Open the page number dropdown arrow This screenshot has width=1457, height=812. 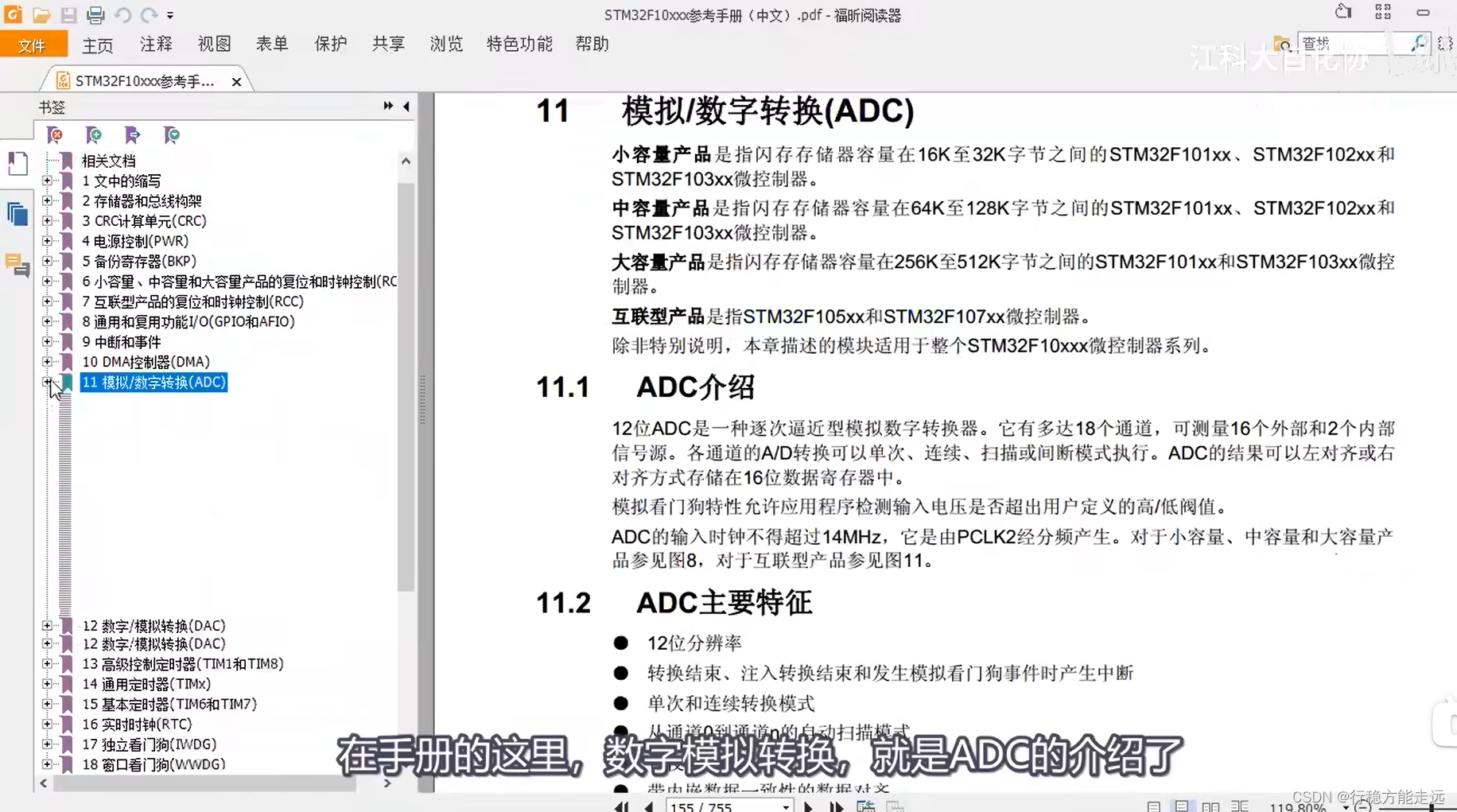click(786, 806)
